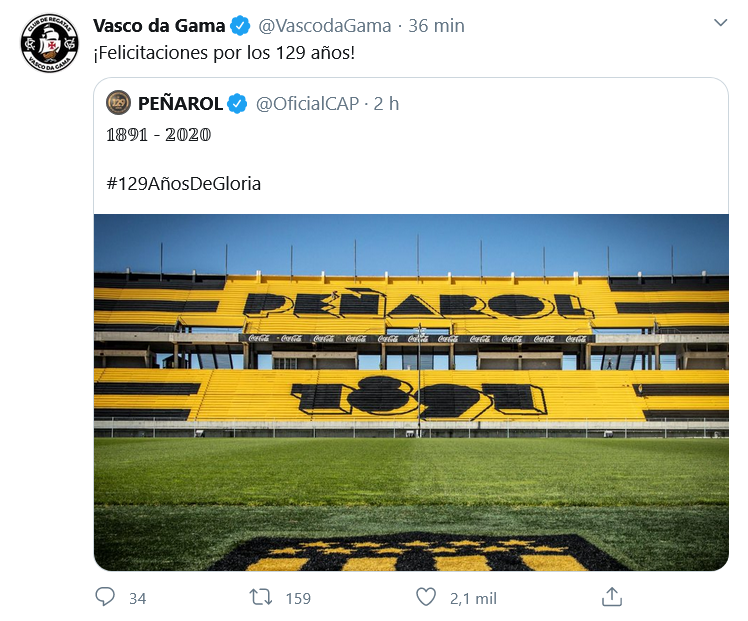This screenshot has height=621, width=748.
Task: Open the small Peñarol avatar in quoted tweet
Action: (118, 102)
